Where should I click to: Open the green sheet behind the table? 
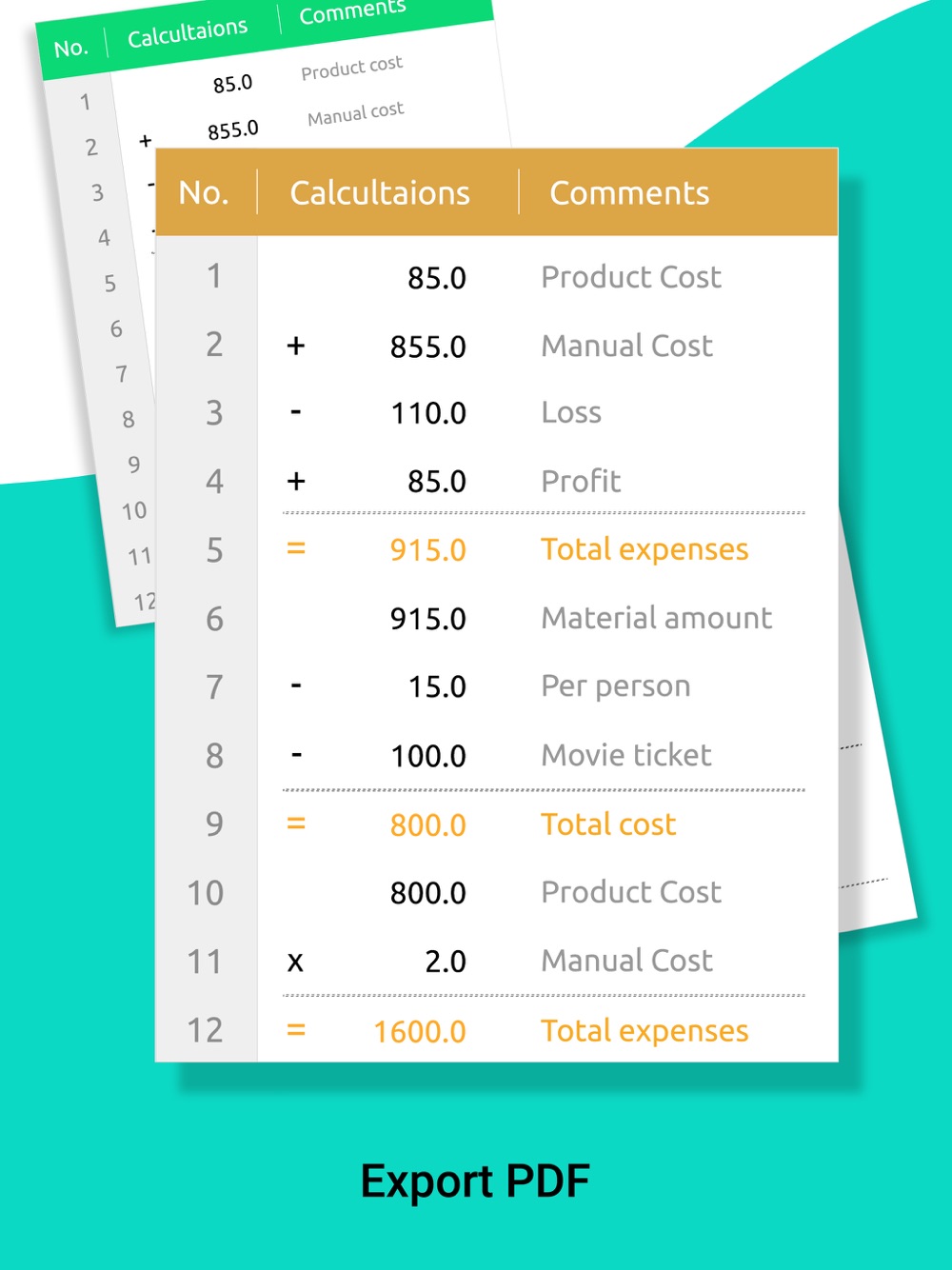coord(276,76)
